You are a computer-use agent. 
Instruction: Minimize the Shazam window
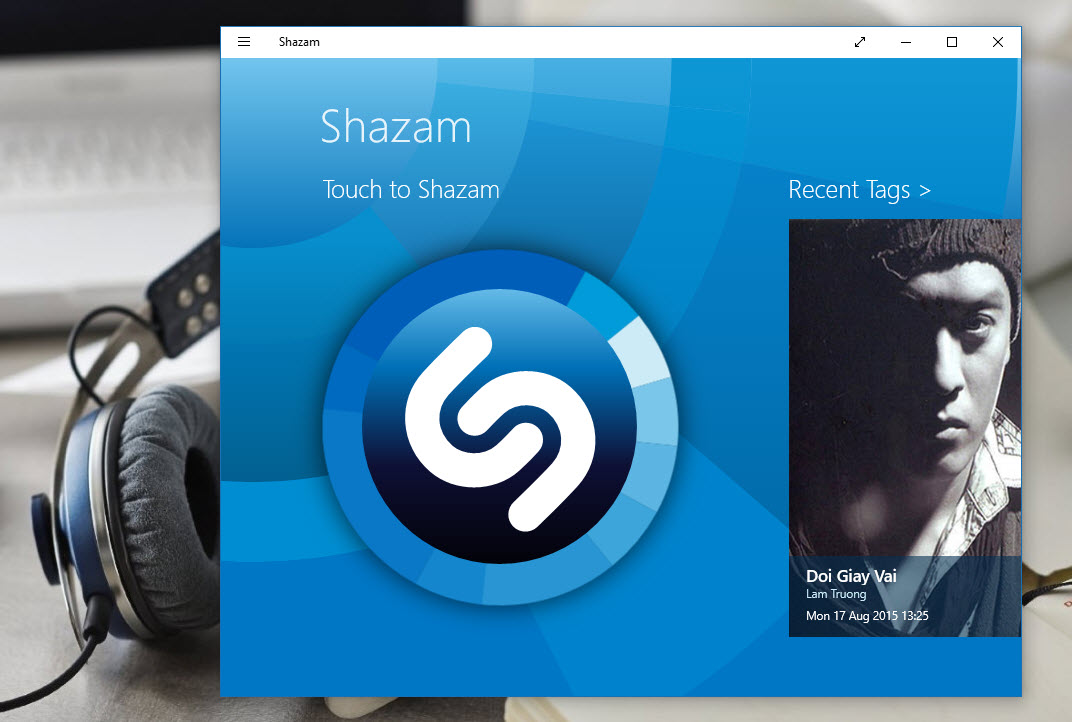(x=906, y=42)
